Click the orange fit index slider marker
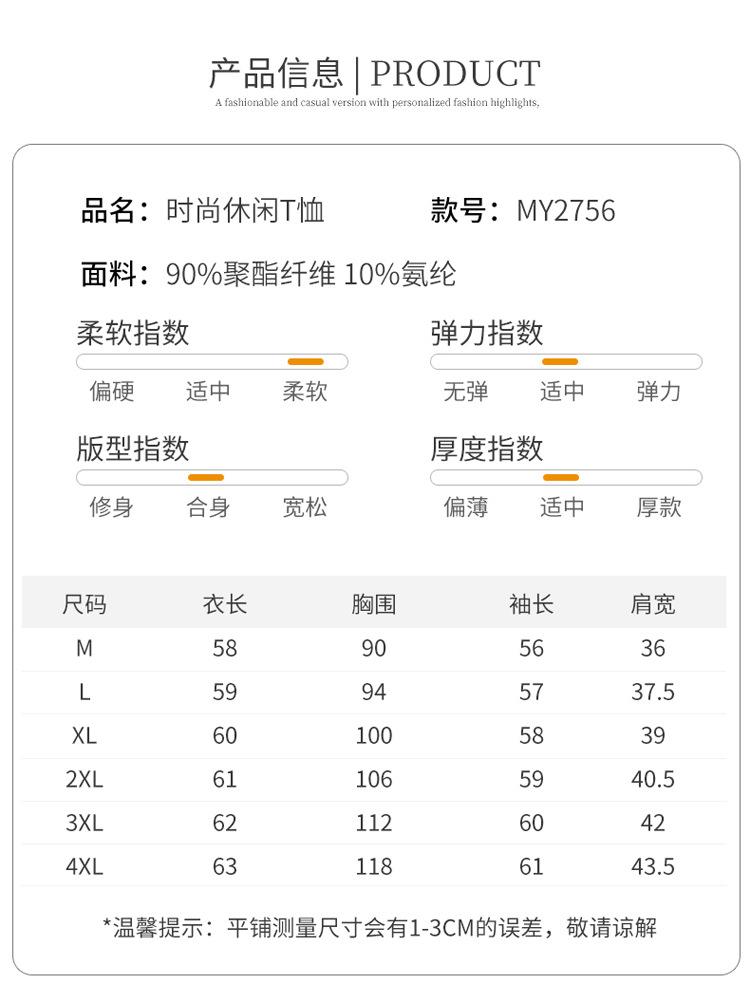 coord(206,478)
